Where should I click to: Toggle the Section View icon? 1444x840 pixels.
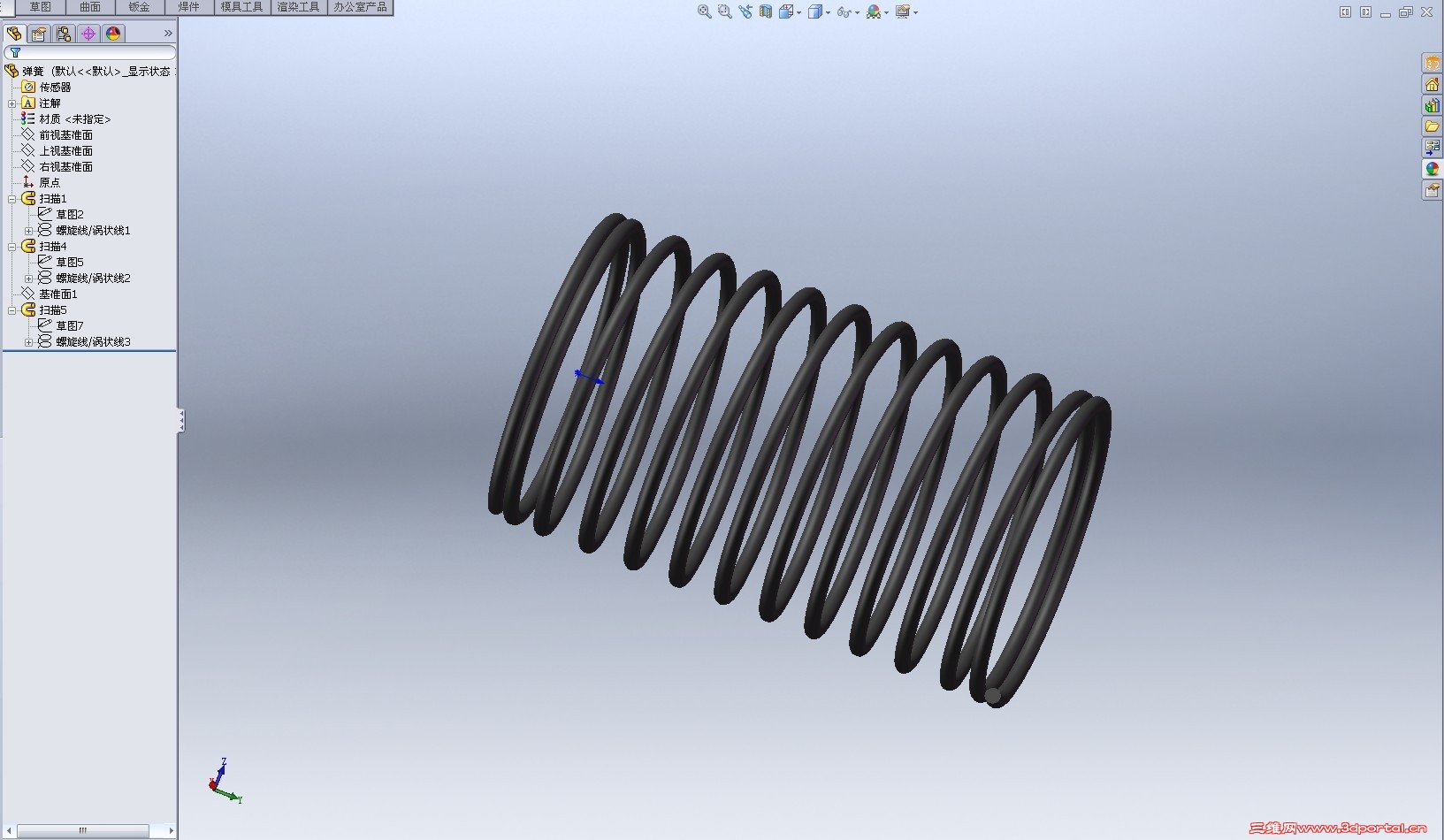pyautogui.click(x=766, y=11)
